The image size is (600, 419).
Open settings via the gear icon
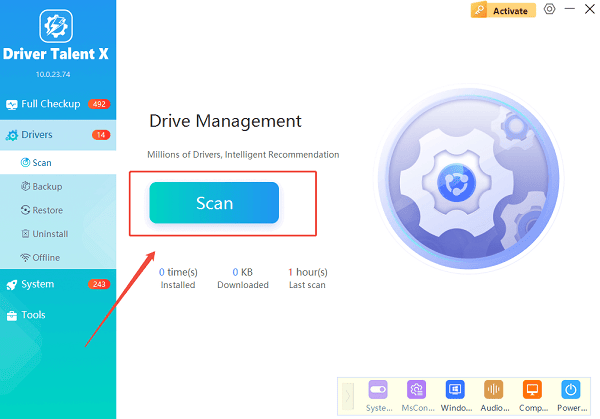[x=549, y=9]
